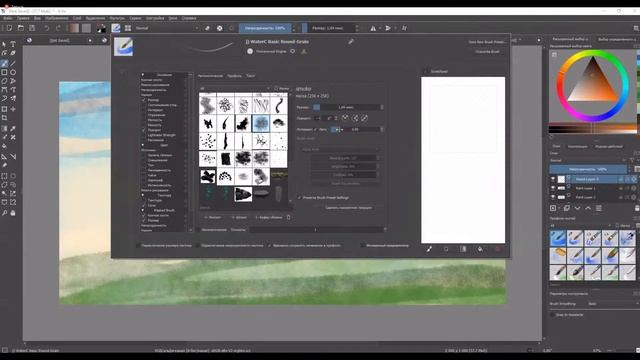Toggle visibility of bottom paint layer
640x360 pixels.
(553, 197)
